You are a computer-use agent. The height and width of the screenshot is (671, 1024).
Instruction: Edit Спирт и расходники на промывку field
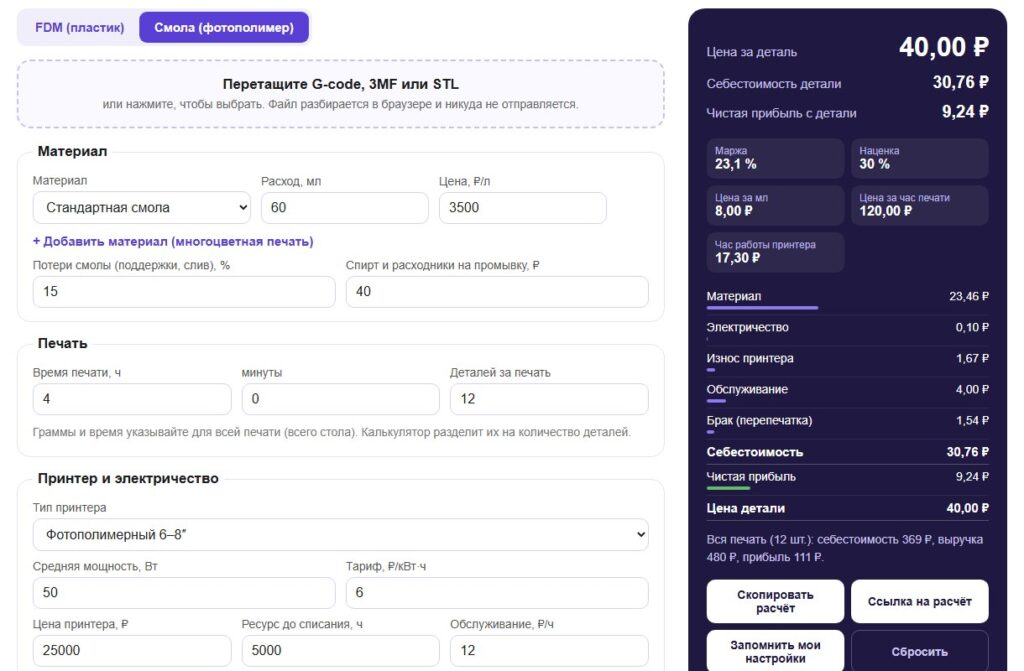click(x=497, y=291)
